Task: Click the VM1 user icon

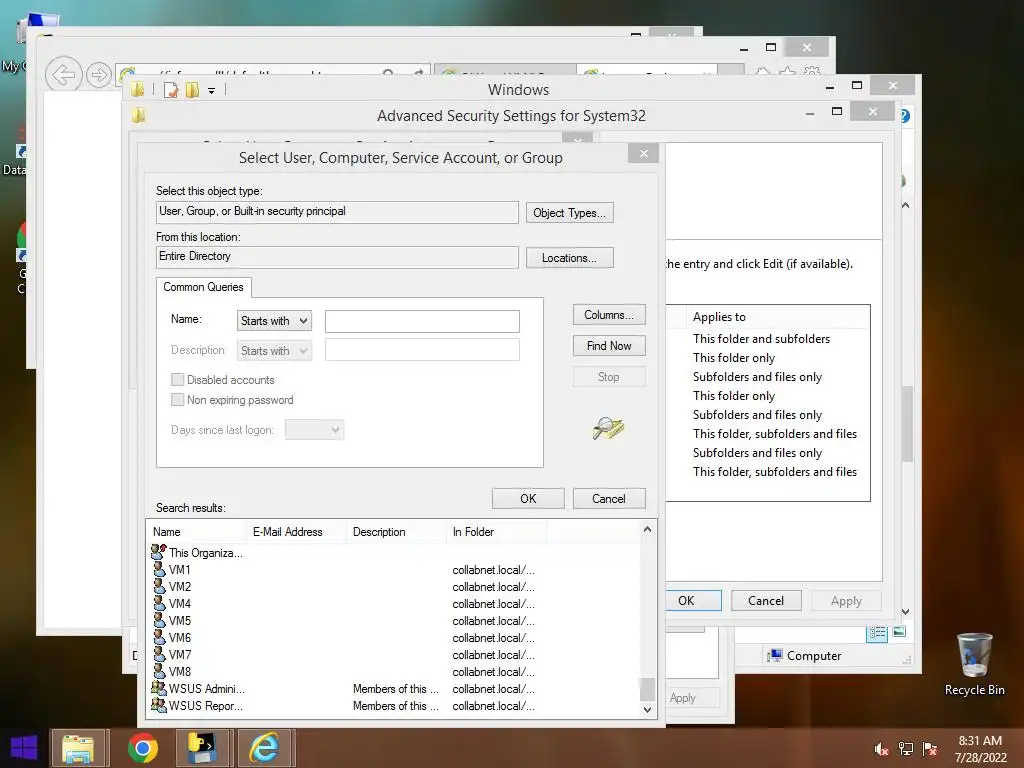Action: [159, 569]
